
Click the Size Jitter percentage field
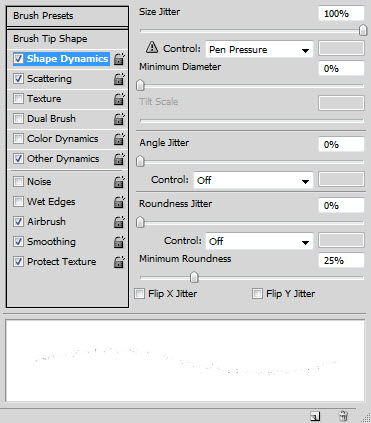pos(341,14)
